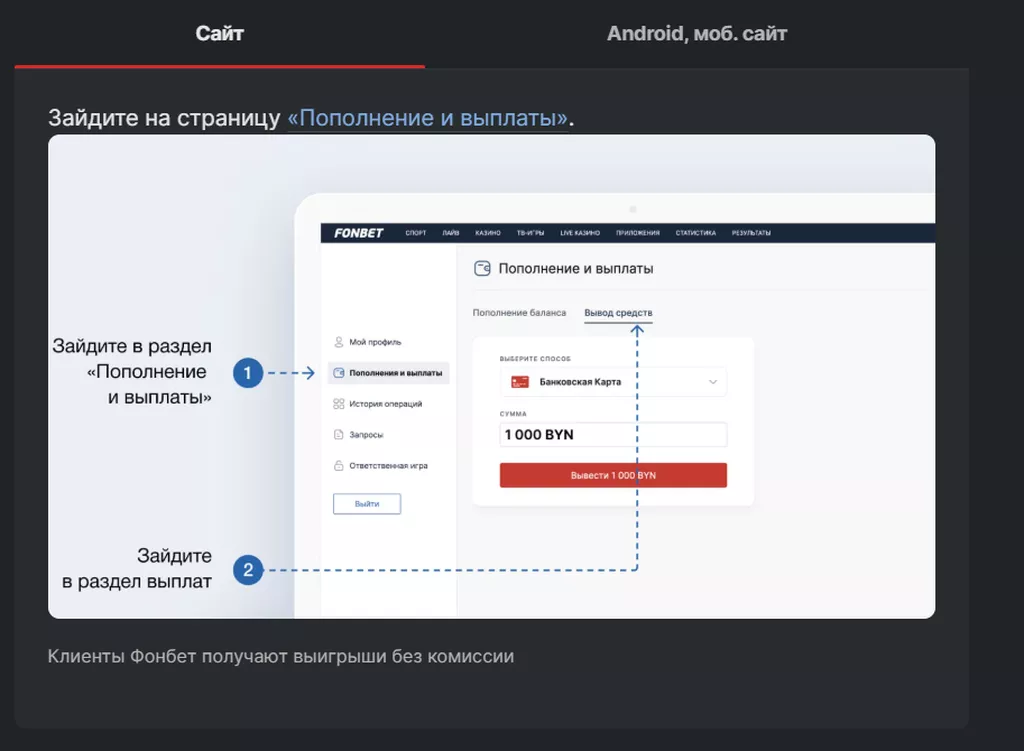Click the wallet icon in the page heading

pyautogui.click(x=482, y=269)
